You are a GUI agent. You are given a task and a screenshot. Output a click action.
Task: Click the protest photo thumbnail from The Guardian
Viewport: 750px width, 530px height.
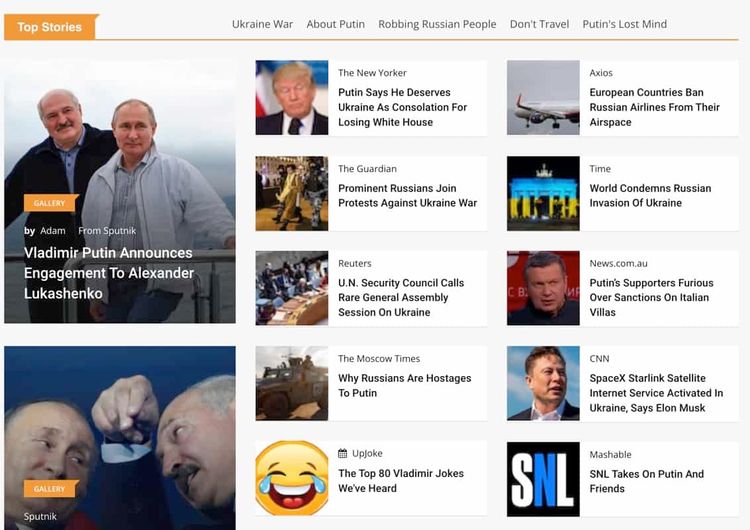pos(292,193)
